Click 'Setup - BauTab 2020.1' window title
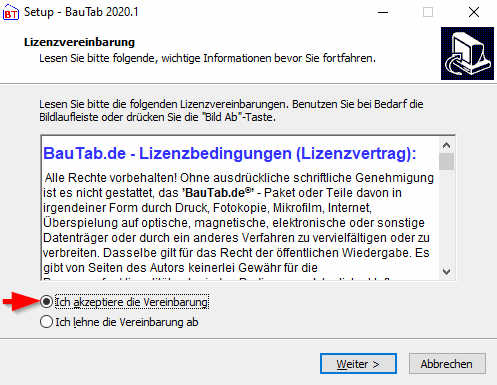Viewport: 497px width, 385px height. pos(81,12)
